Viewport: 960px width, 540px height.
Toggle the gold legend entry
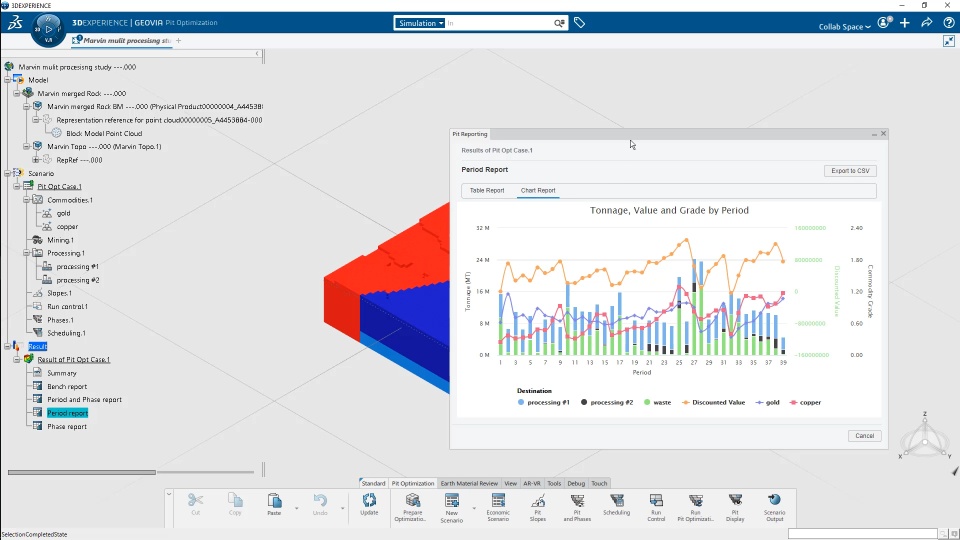pyautogui.click(x=768, y=403)
